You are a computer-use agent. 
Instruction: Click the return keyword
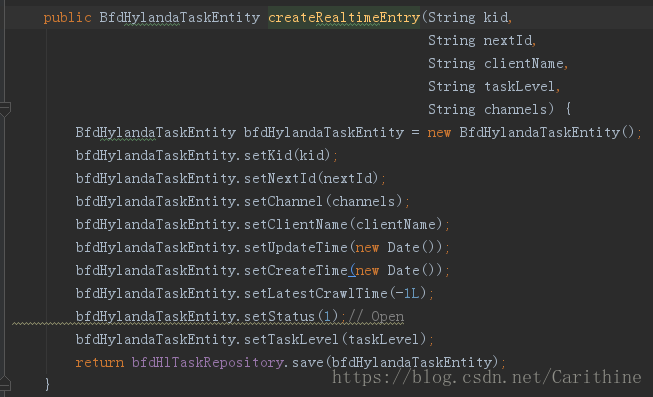pos(100,362)
